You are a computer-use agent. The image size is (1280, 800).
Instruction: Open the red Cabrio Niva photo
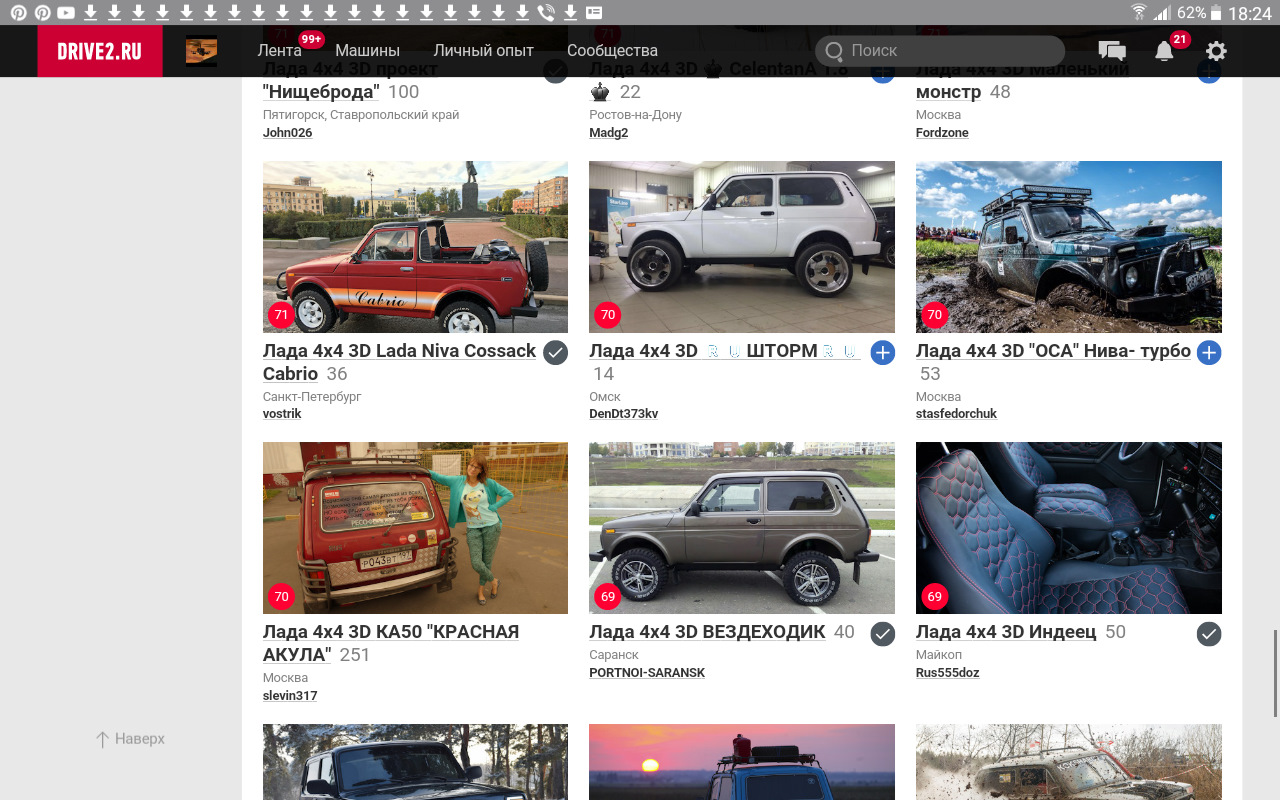415,247
